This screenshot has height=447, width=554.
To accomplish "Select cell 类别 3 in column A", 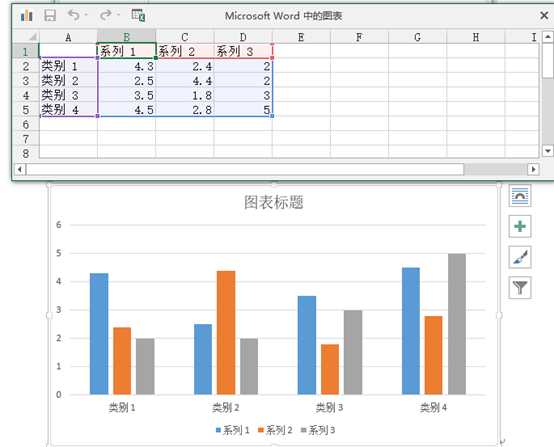I will point(68,95).
